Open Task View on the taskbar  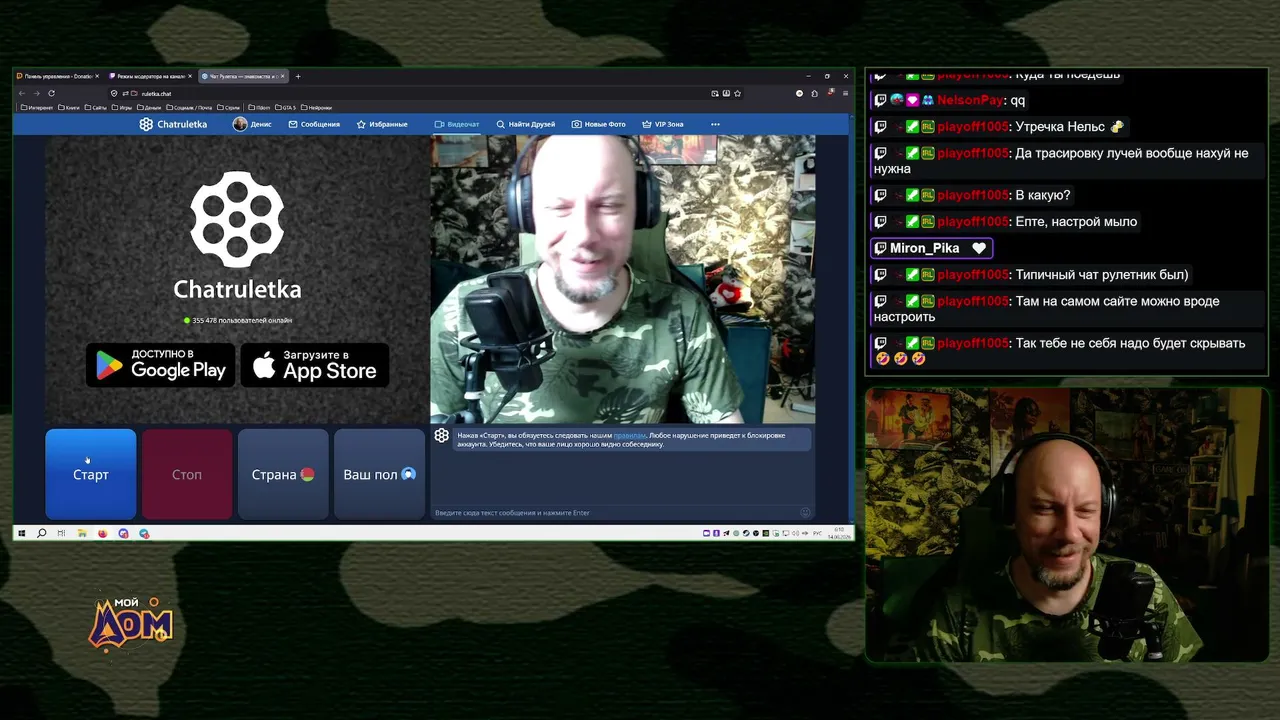coord(61,533)
